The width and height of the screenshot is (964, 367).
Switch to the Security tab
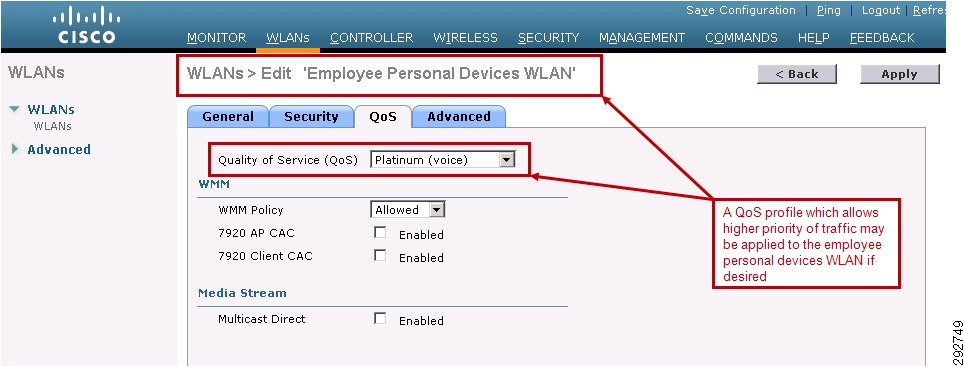click(311, 117)
